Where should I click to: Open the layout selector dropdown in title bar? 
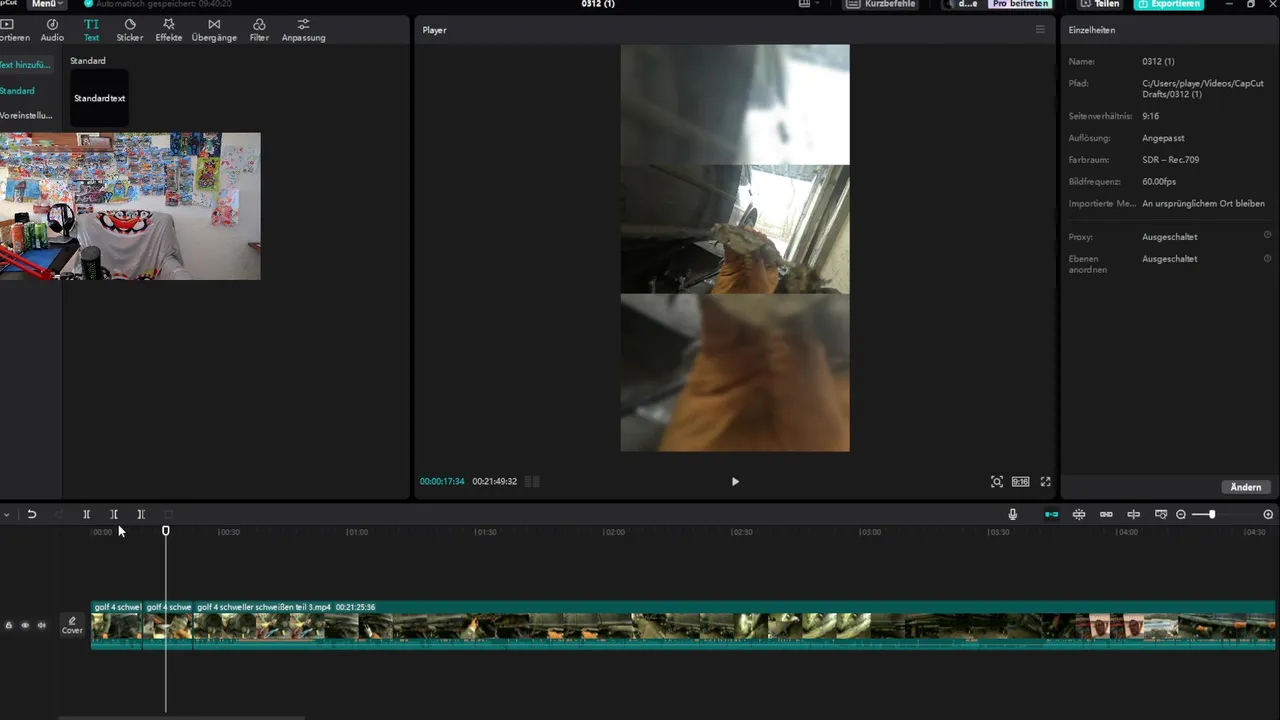point(809,4)
